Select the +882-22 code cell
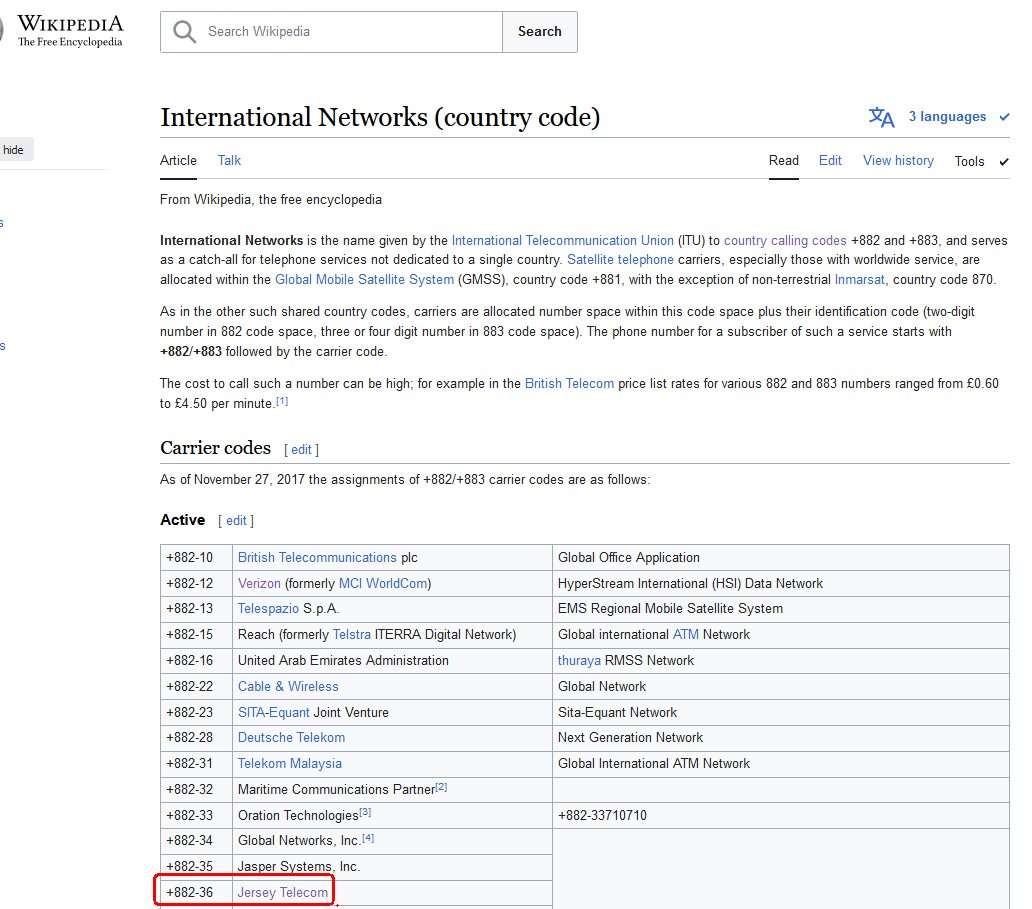The image size is (1032, 909). click(196, 687)
